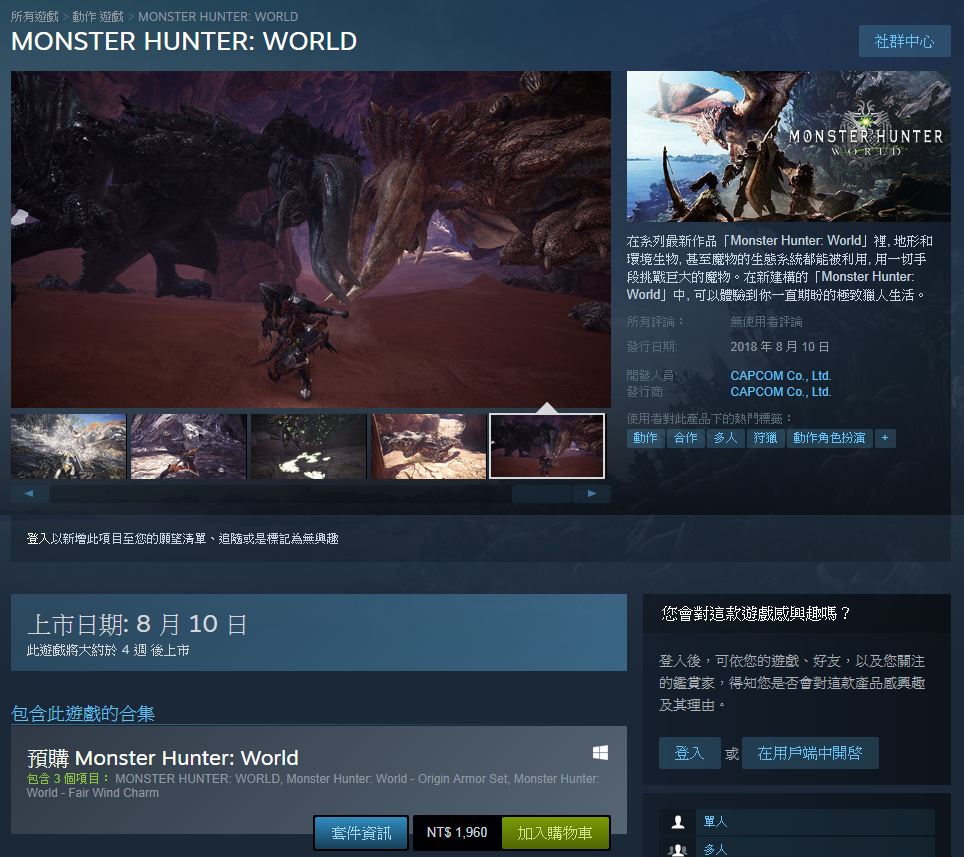
Task: Click 預購 Monster Hunter: World package title
Action: click(x=163, y=758)
